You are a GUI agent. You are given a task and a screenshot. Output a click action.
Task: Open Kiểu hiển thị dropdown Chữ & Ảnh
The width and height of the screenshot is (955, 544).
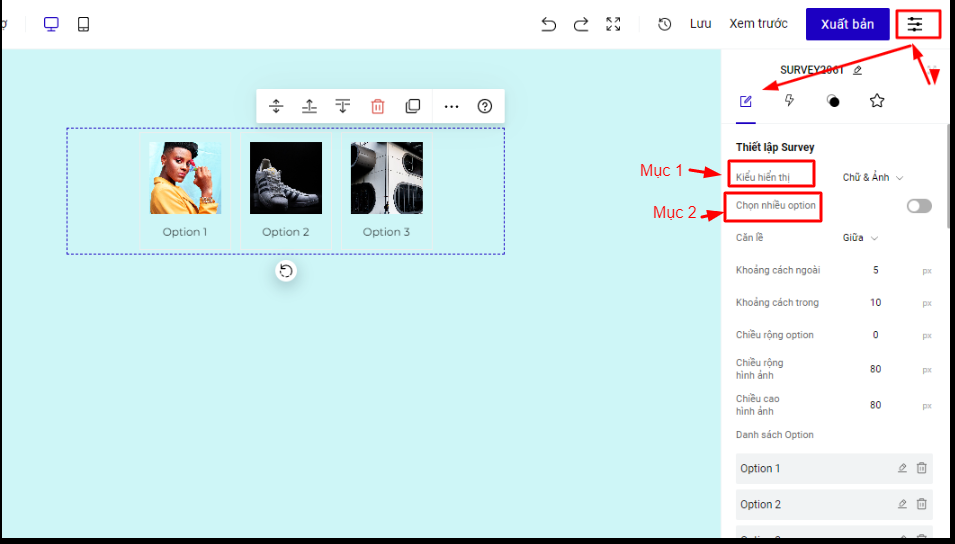click(x=872, y=178)
